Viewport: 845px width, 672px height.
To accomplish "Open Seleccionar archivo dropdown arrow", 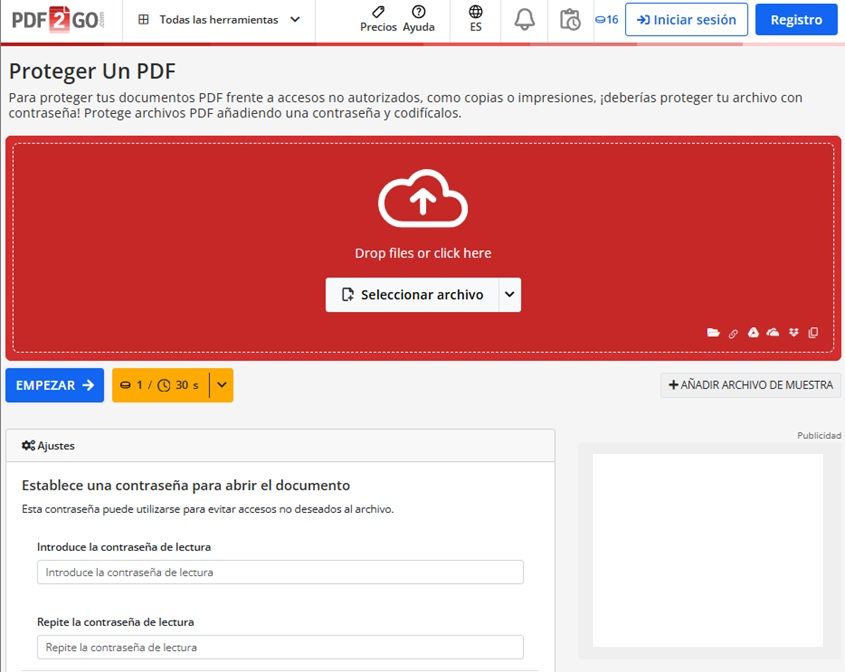I will [508, 294].
